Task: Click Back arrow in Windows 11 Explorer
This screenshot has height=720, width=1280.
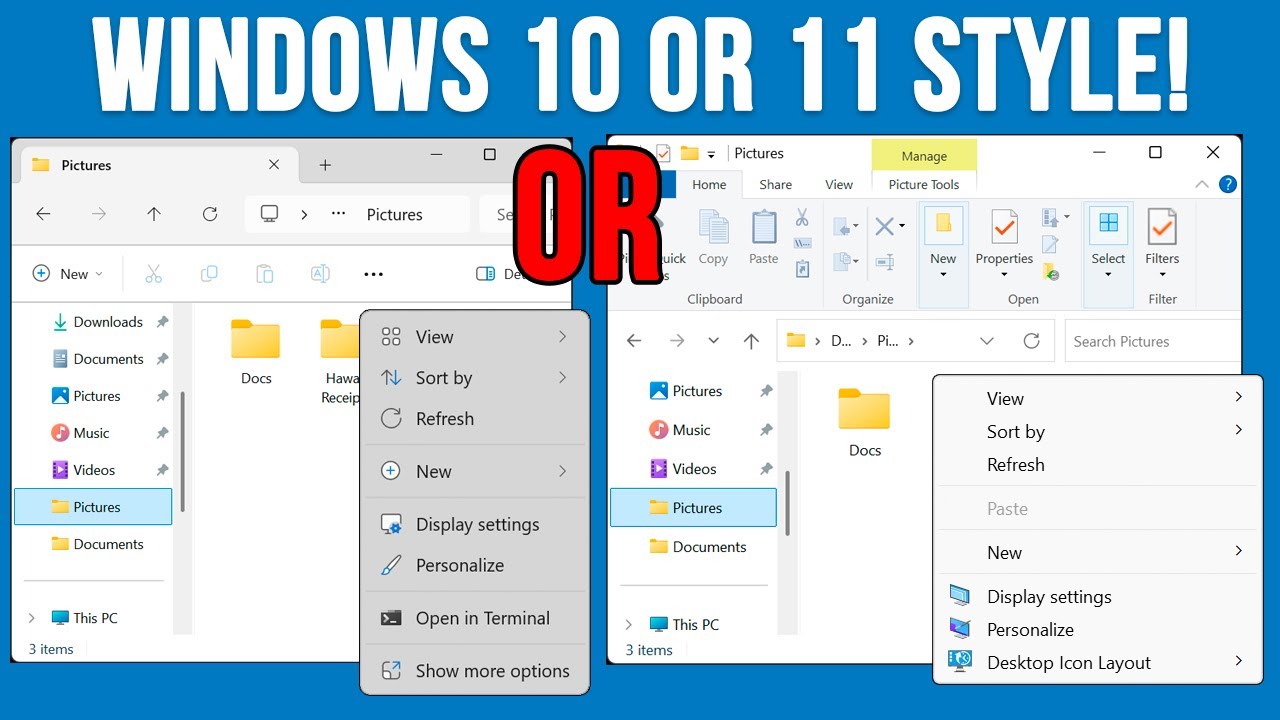Action: [43, 214]
